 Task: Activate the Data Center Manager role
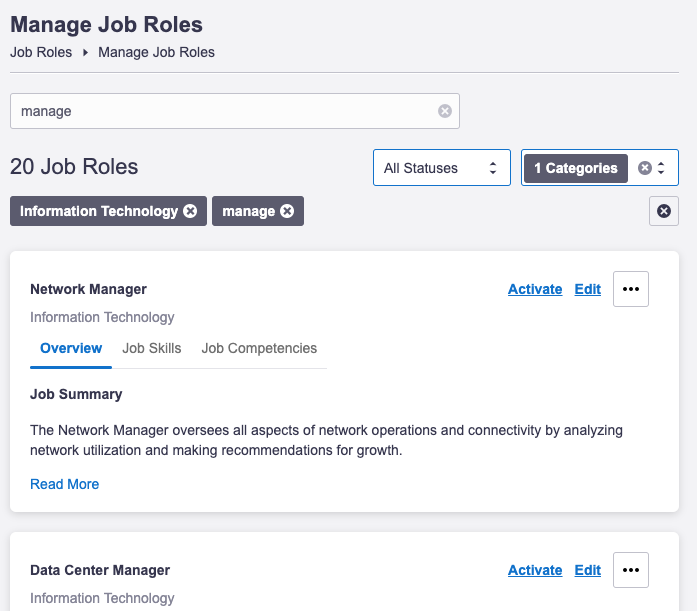tap(535, 570)
